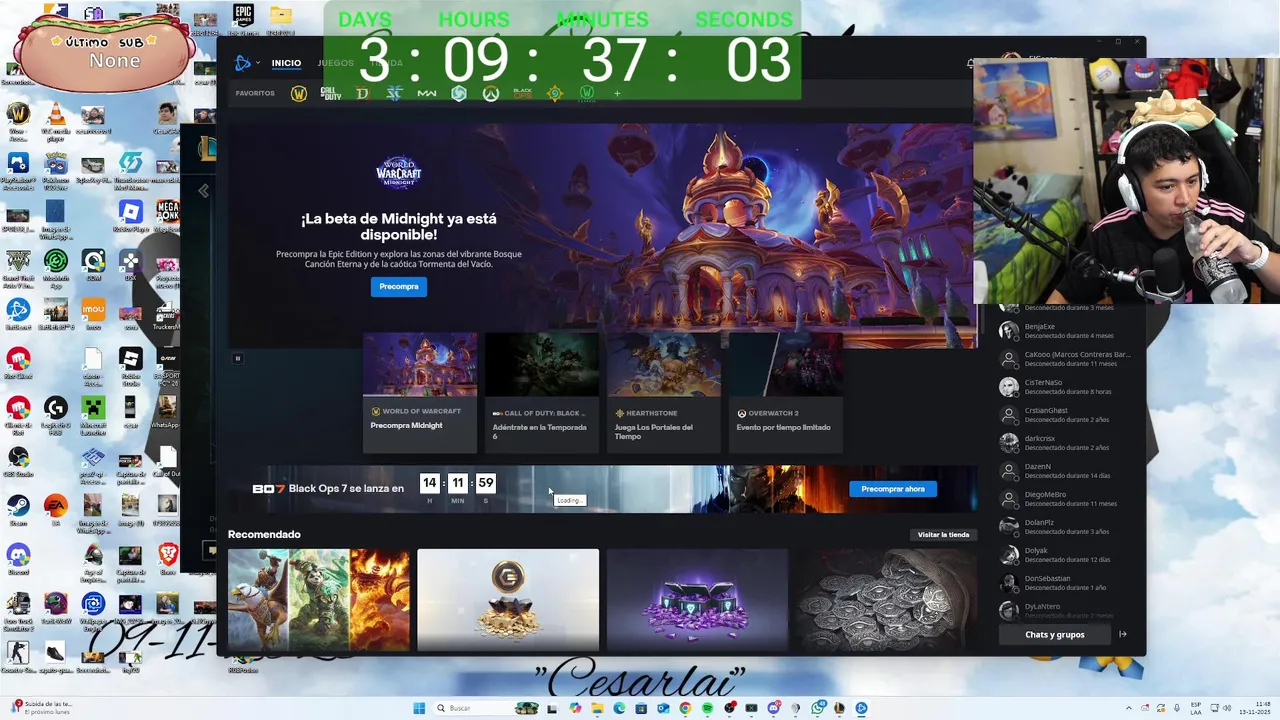The width and height of the screenshot is (1280, 720).
Task: Open the Heroes of the Storm favorite icon
Action: pos(459,93)
